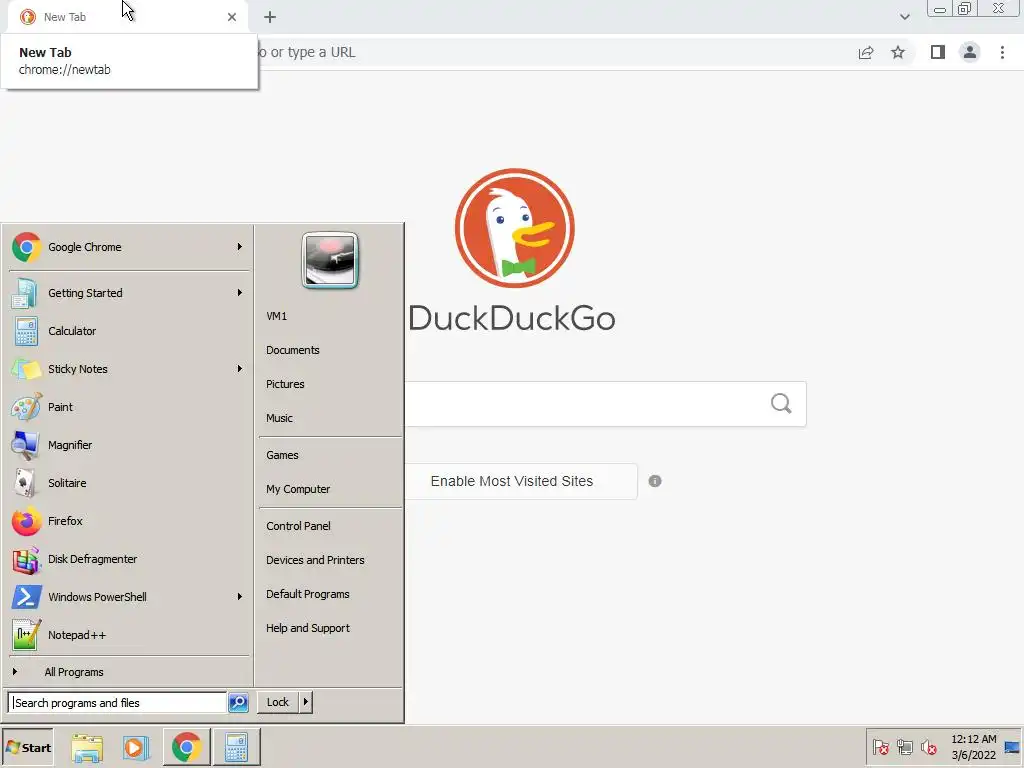Open Music from the Start menu
Screen dimensions: 1024x768
click(x=279, y=418)
